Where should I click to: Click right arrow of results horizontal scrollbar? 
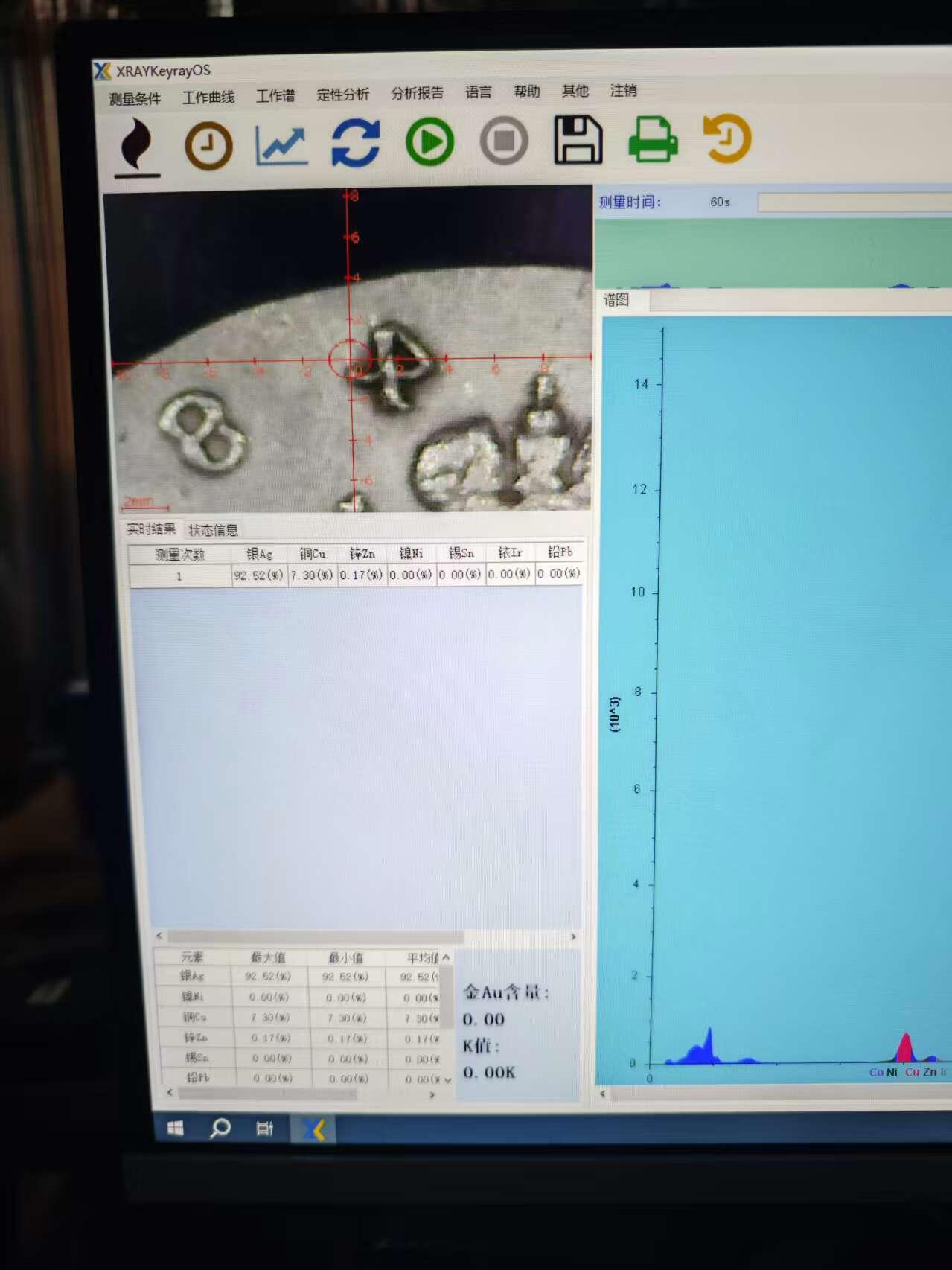pyautogui.click(x=573, y=936)
